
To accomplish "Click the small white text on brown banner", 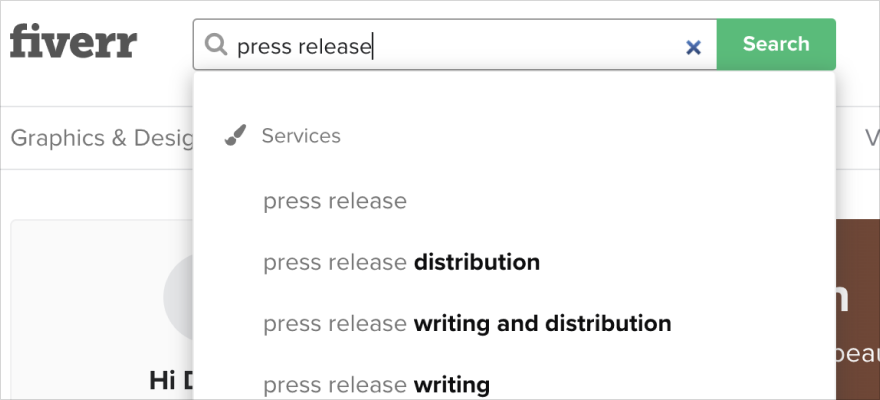I will pyautogui.click(x=858, y=356).
